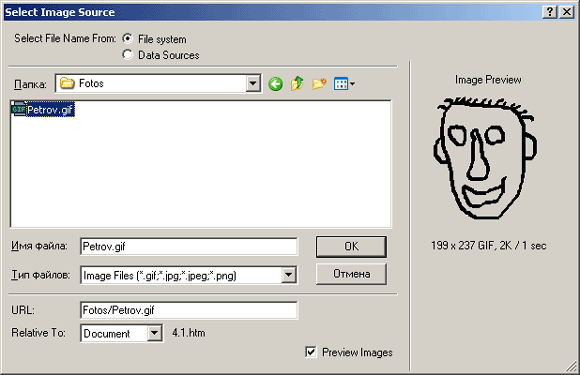Toggle the Preview Images checkbox
This screenshot has height=375, width=580.
[311, 352]
